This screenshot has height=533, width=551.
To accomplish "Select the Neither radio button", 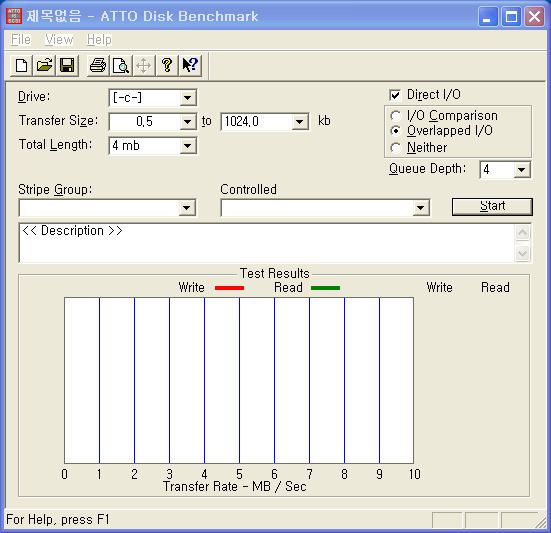I will [395, 148].
